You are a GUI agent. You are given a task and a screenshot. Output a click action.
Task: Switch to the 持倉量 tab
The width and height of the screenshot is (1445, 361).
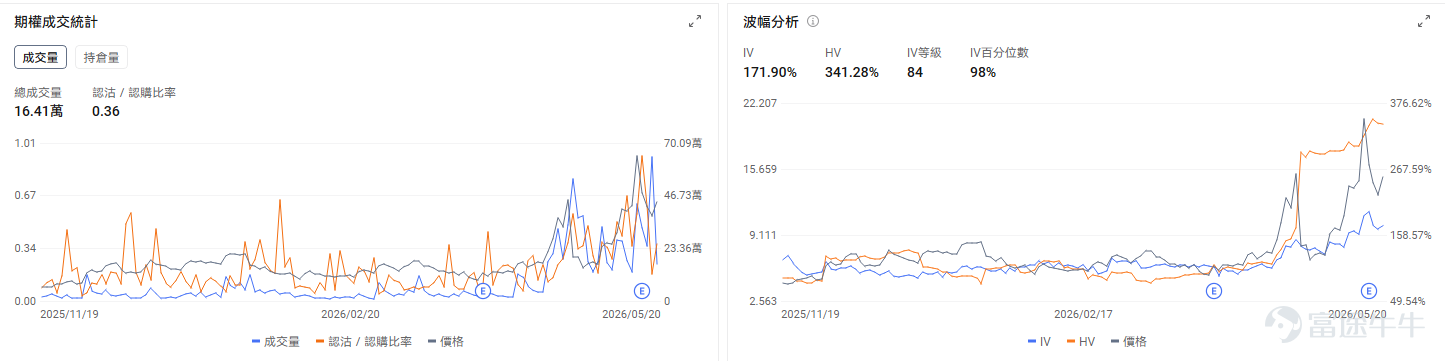(x=101, y=58)
